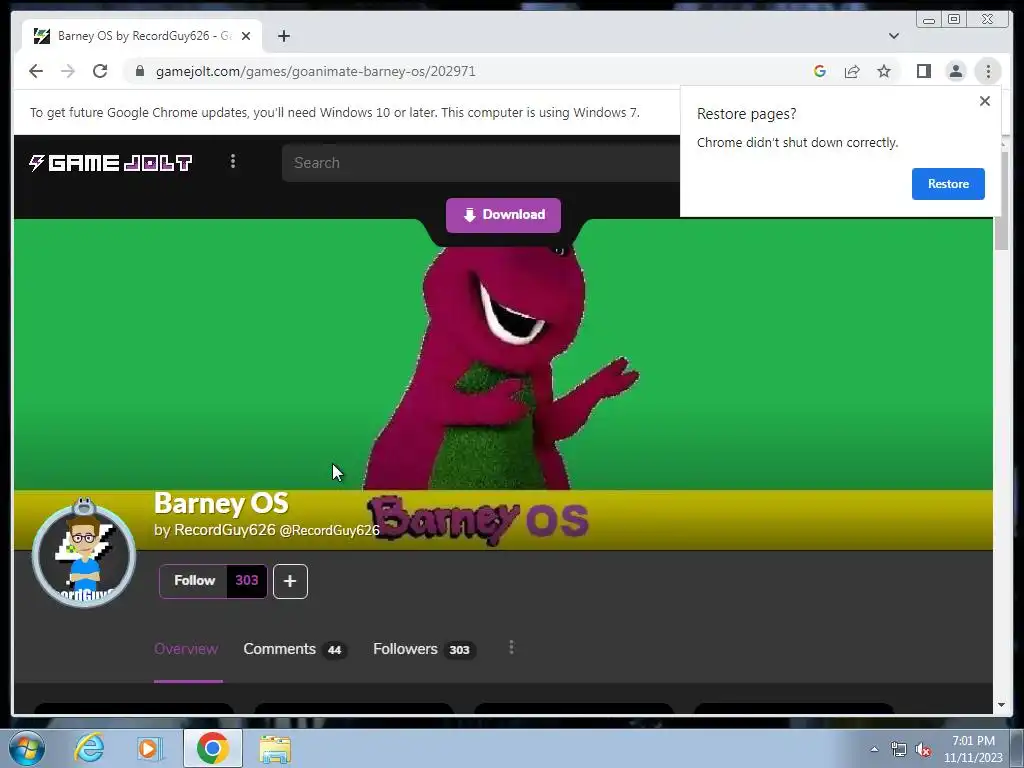This screenshot has height=768, width=1024.
Task: Open Chrome side panel icon
Action: tap(923, 71)
